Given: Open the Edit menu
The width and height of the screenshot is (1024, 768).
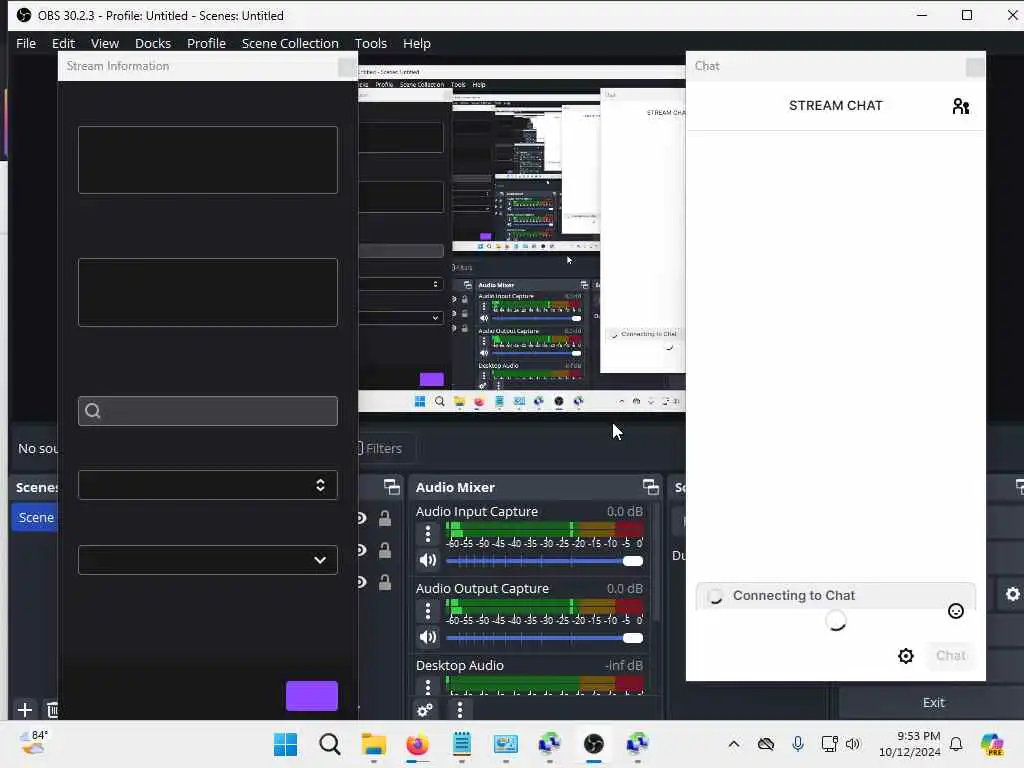Looking at the screenshot, I should coord(63,43).
